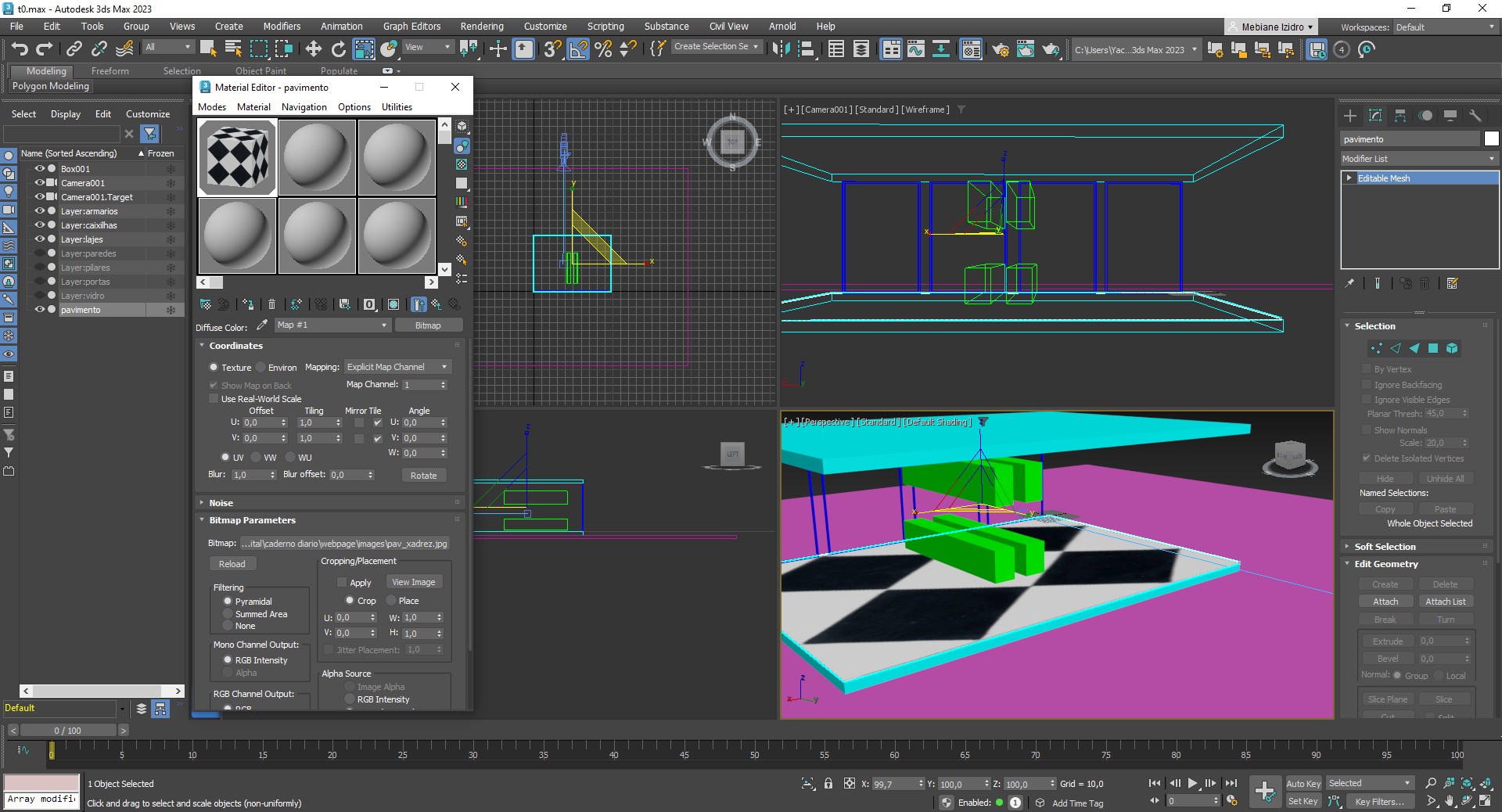Enable Use Real-World Scale checkbox
Viewport: 1502px width, 812px height.
click(214, 399)
